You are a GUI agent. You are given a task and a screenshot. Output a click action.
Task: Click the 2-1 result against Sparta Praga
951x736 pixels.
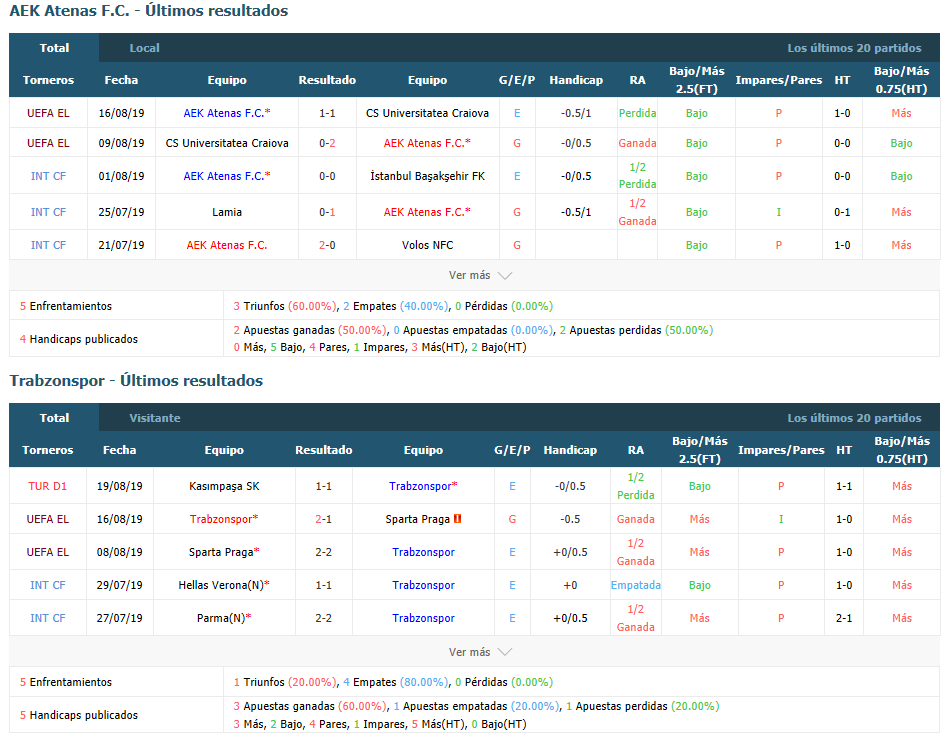coord(323,519)
